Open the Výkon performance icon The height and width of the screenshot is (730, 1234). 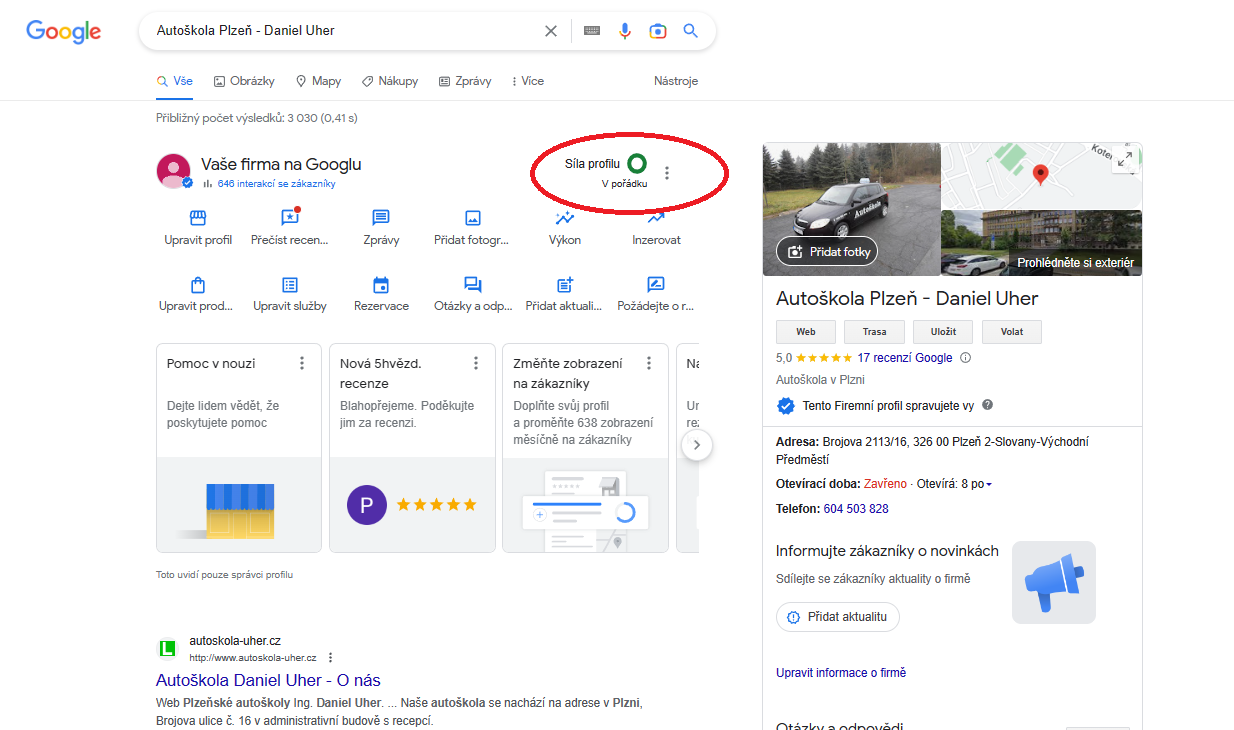click(x=565, y=218)
